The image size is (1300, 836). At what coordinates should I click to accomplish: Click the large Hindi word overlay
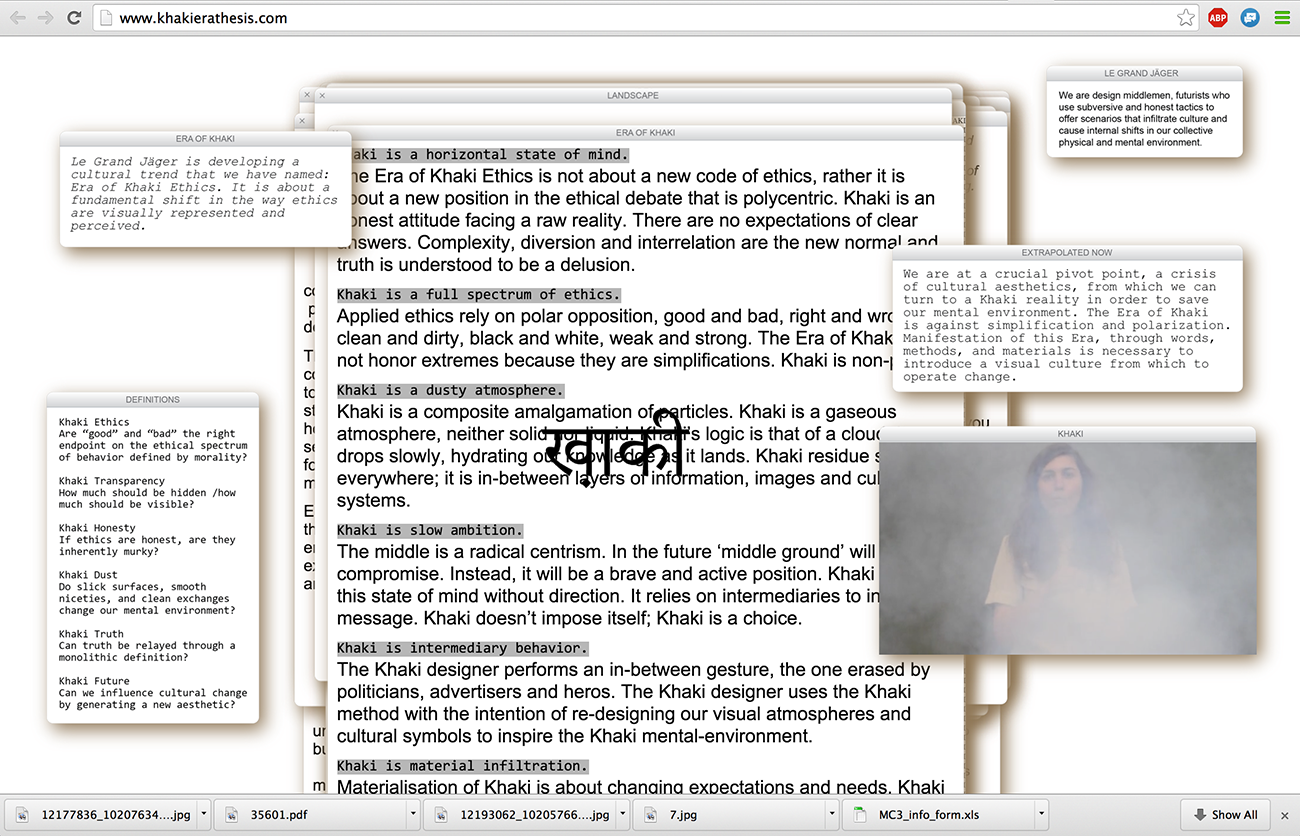pos(614,448)
